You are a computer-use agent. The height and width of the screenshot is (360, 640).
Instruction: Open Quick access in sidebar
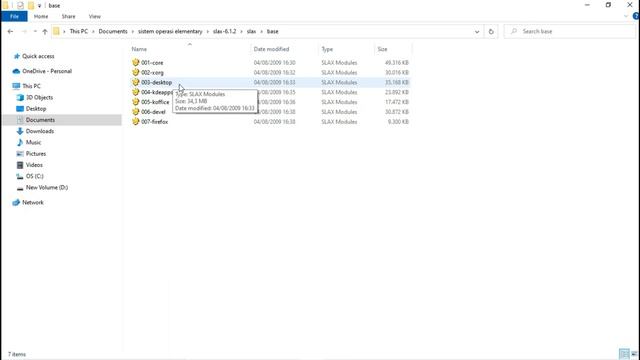[x=38, y=56]
